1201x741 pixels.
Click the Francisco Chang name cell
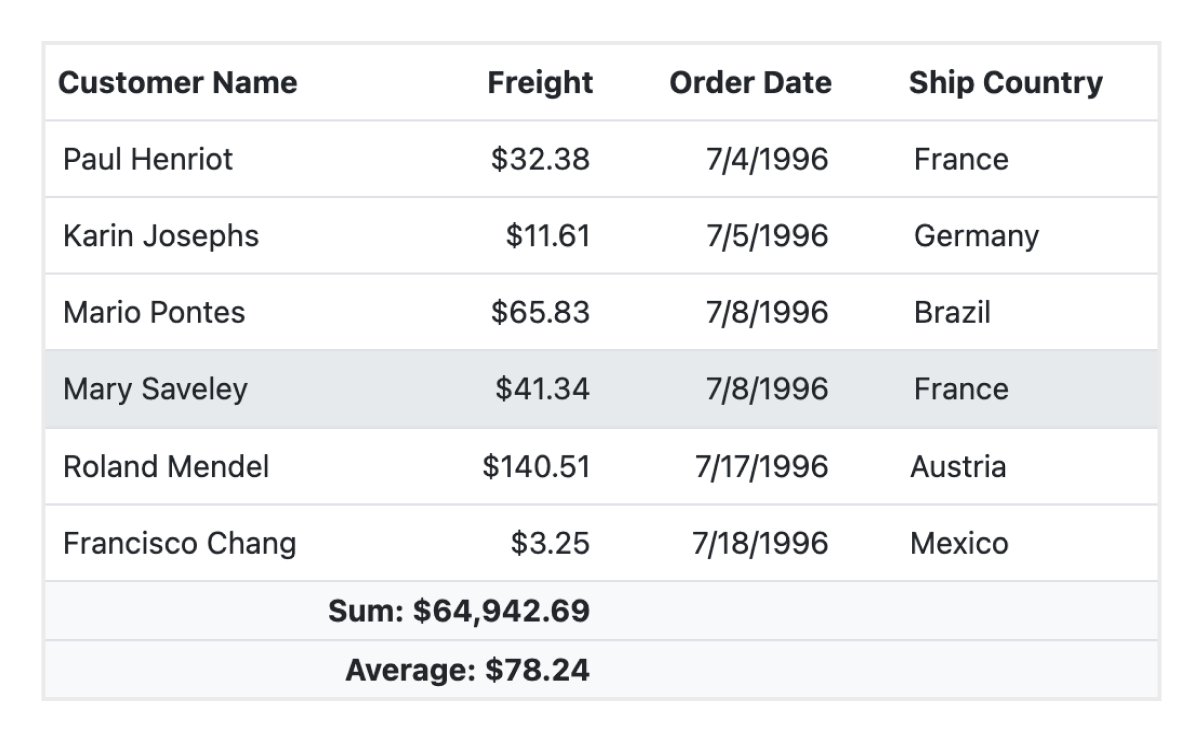pyautogui.click(x=180, y=543)
